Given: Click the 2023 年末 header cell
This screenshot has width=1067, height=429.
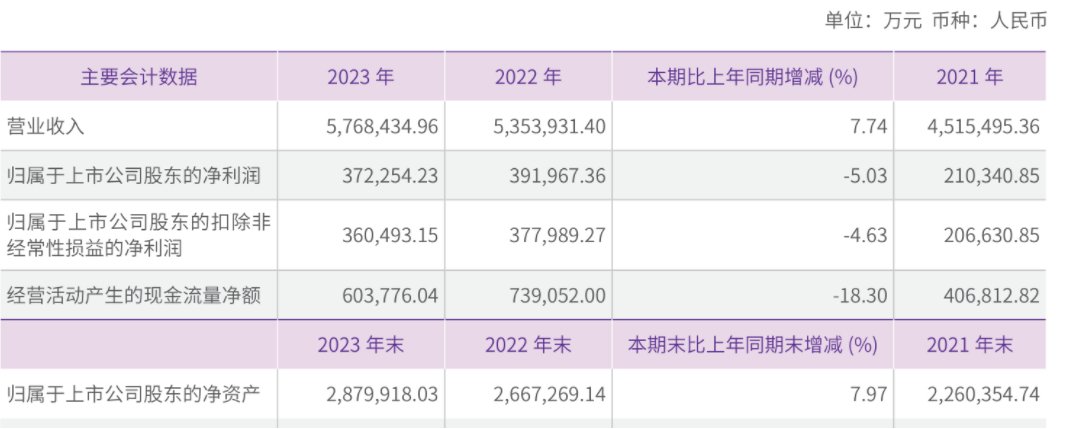Looking at the screenshot, I should [x=361, y=345].
